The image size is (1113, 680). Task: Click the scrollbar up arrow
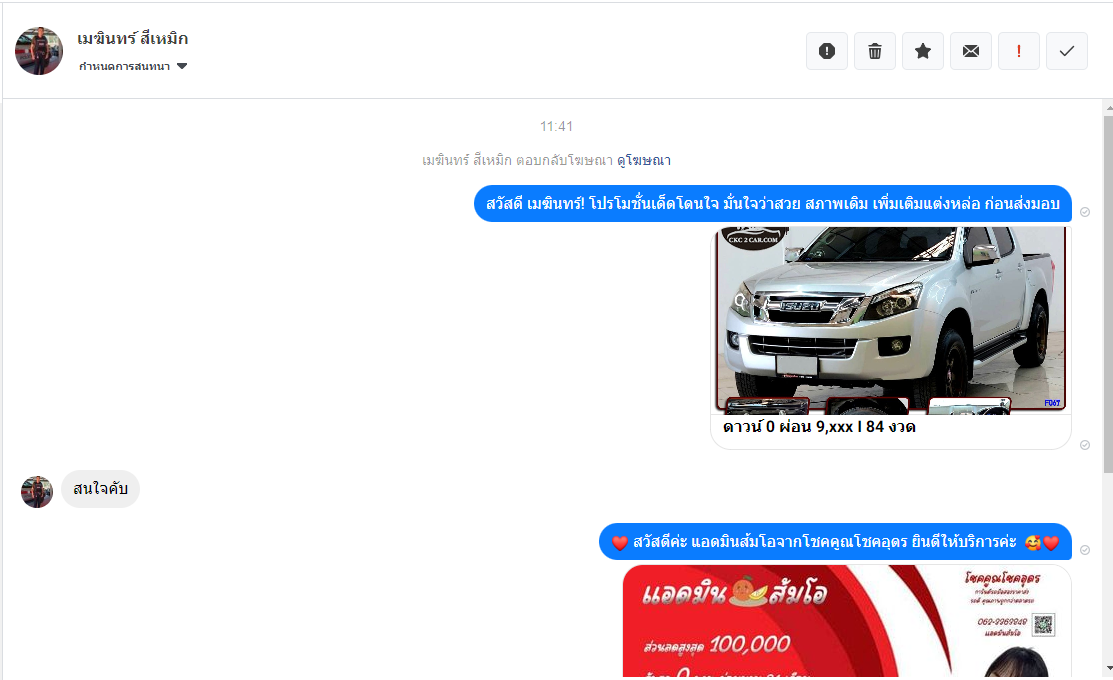[x=1108, y=109]
